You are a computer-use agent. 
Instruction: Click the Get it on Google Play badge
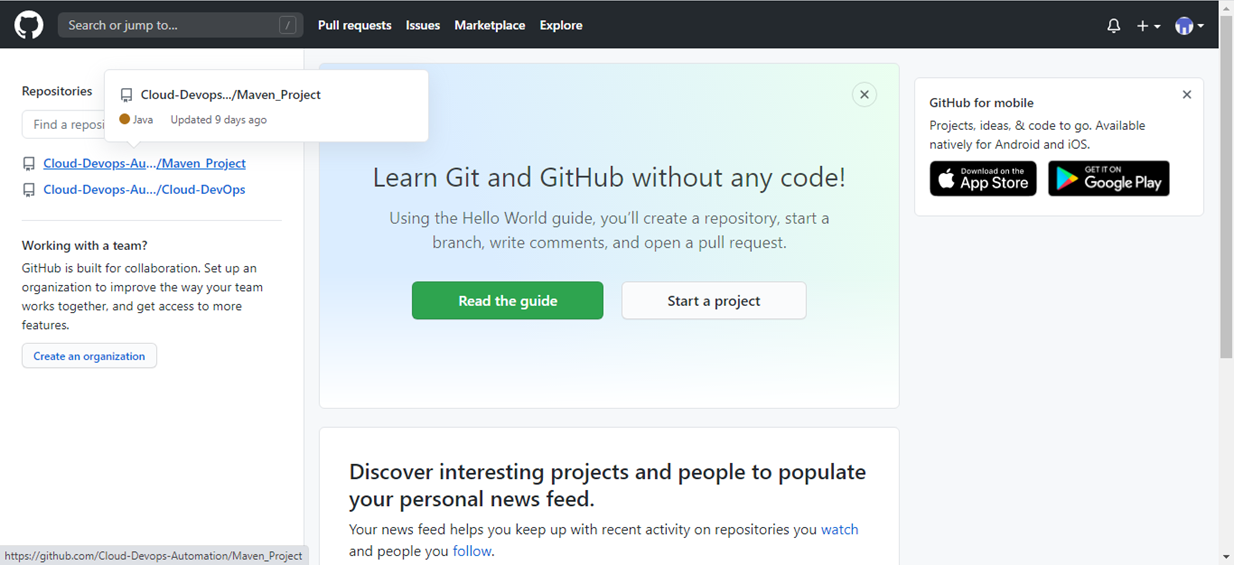pyautogui.click(x=1109, y=178)
